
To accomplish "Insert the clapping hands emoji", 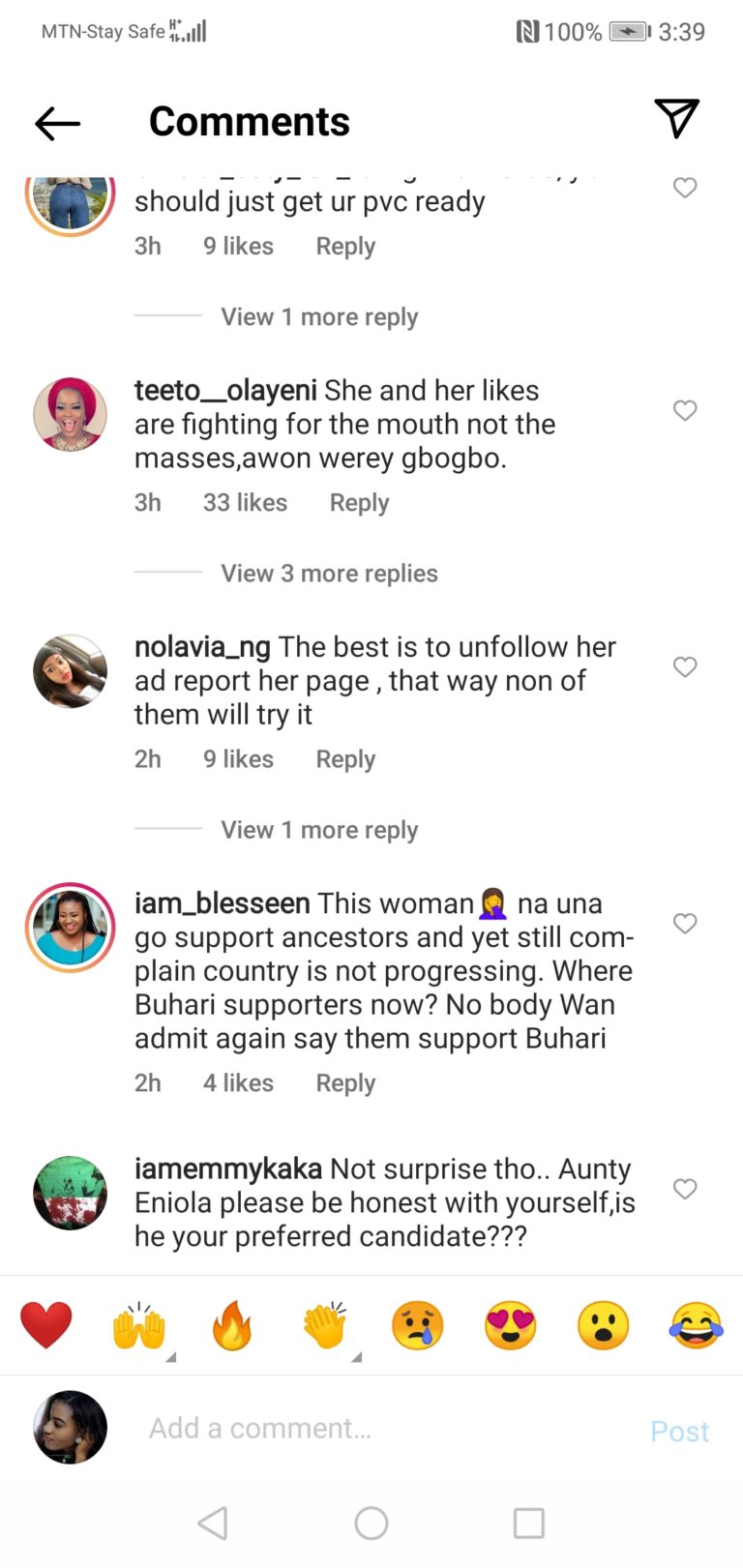I will [x=325, y=1325].
